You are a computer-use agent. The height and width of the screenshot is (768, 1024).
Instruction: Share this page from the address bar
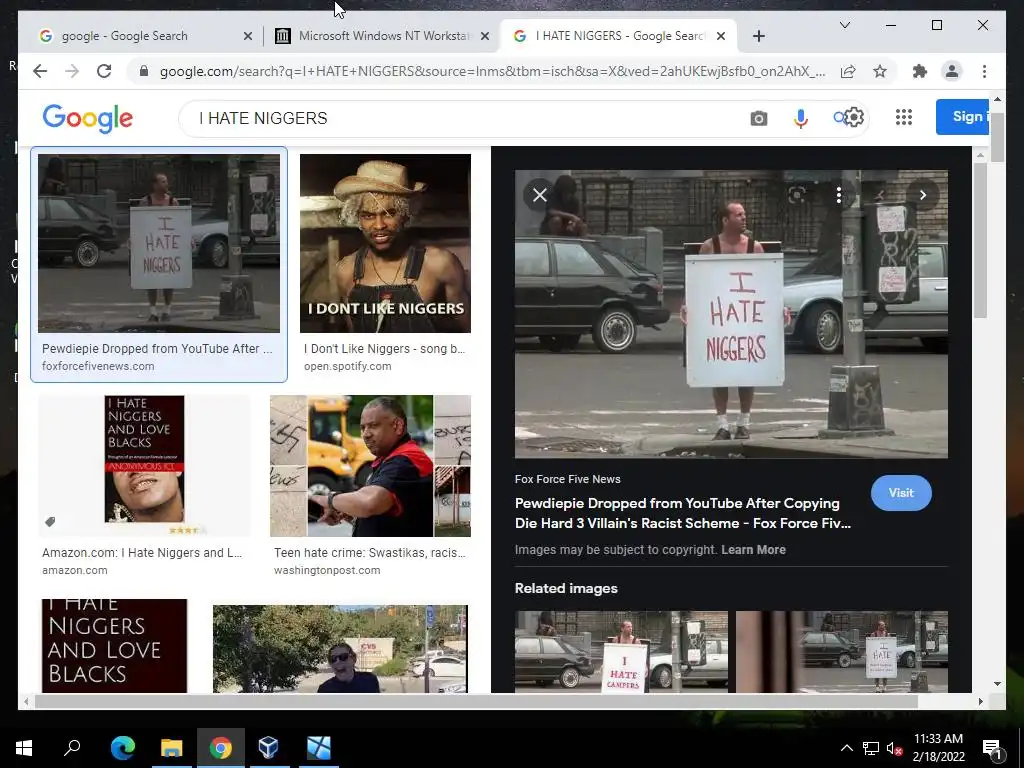[x=848, y=71]
